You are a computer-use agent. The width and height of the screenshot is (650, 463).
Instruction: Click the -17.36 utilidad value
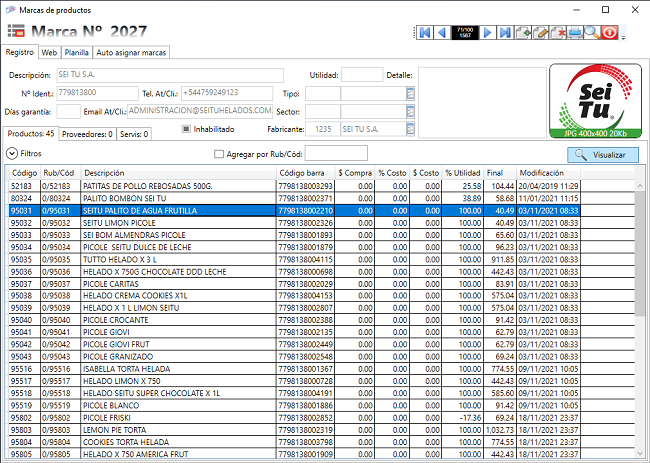click(x=463, y=418)
